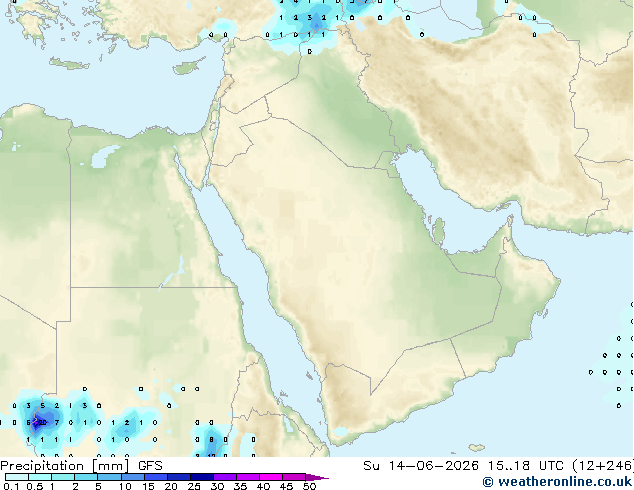Click the "Su 14-06-2026" date text
Viewport: 634px width, 490px height.
(421, 466)
